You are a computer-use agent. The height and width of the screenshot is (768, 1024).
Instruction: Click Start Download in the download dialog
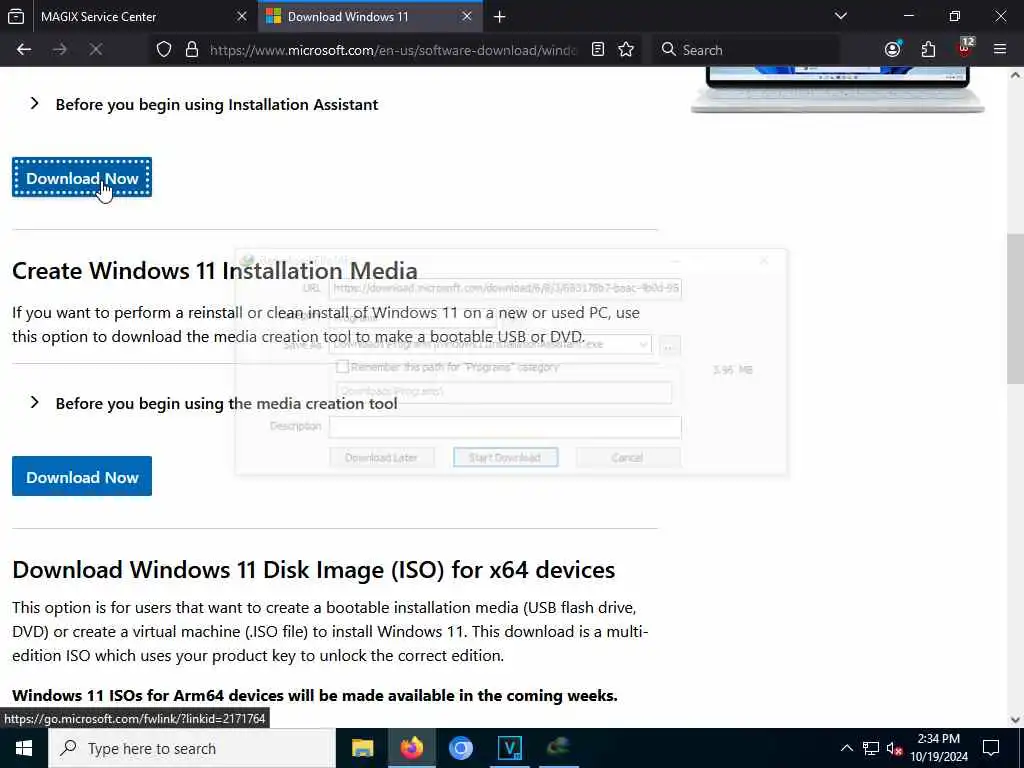(x=505, y=457)
